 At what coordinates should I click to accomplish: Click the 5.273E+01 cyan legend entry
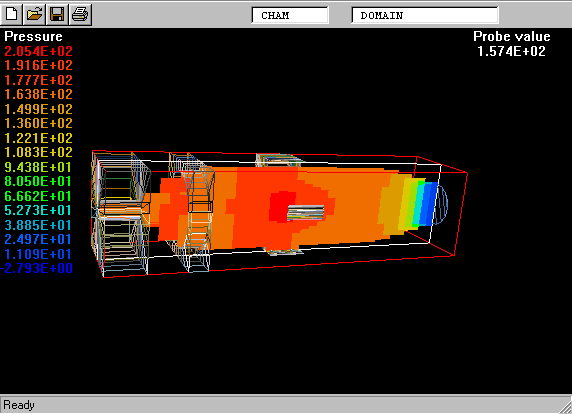coord(38,210)
